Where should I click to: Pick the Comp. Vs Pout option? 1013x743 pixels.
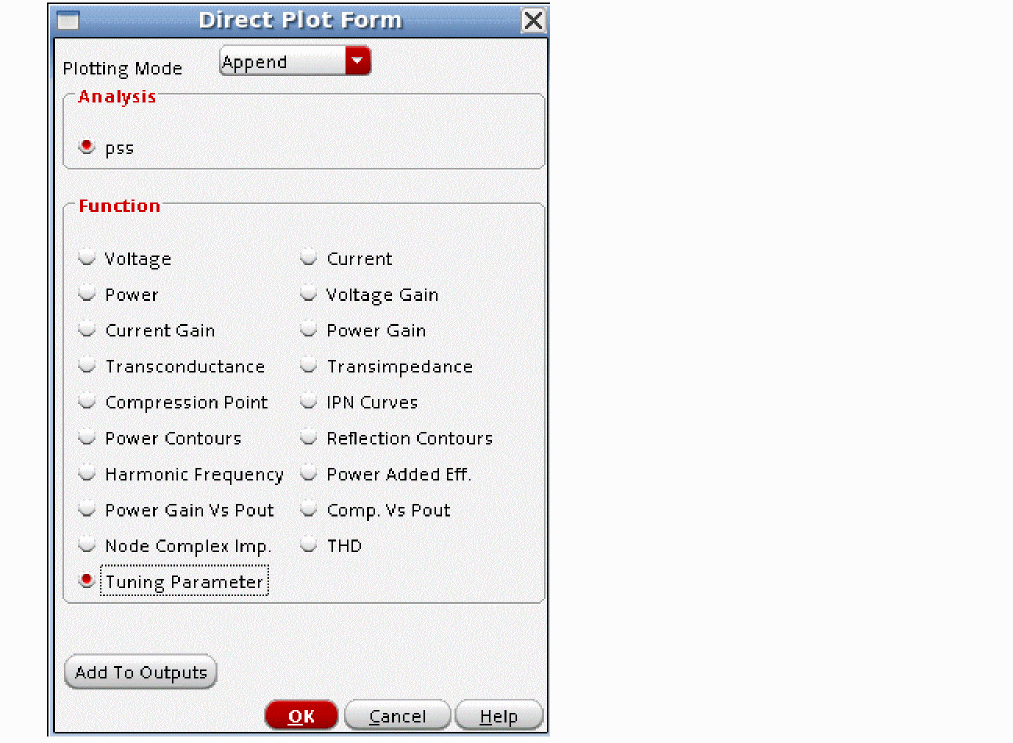coord(309,509)
